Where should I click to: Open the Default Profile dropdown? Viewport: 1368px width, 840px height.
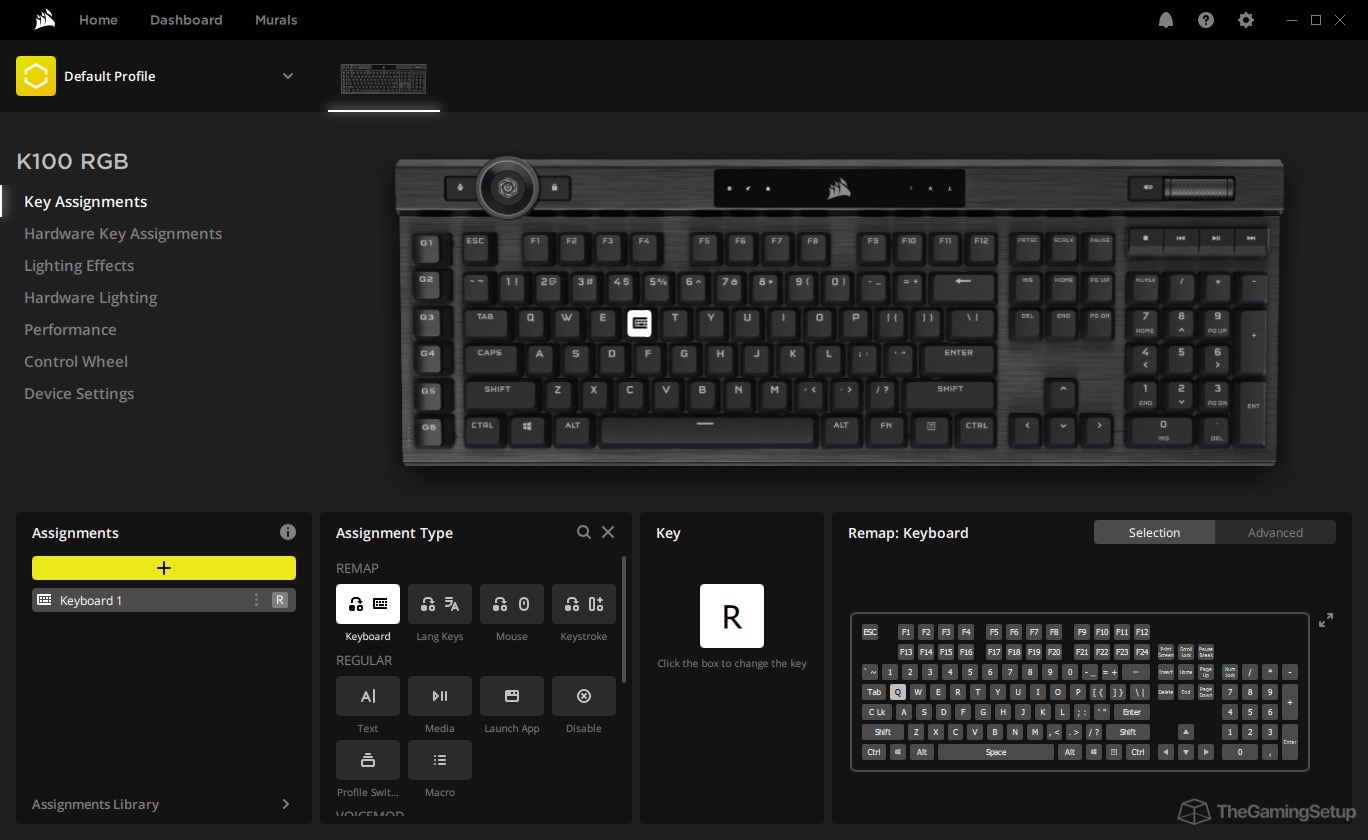click(x=288, y=76)
